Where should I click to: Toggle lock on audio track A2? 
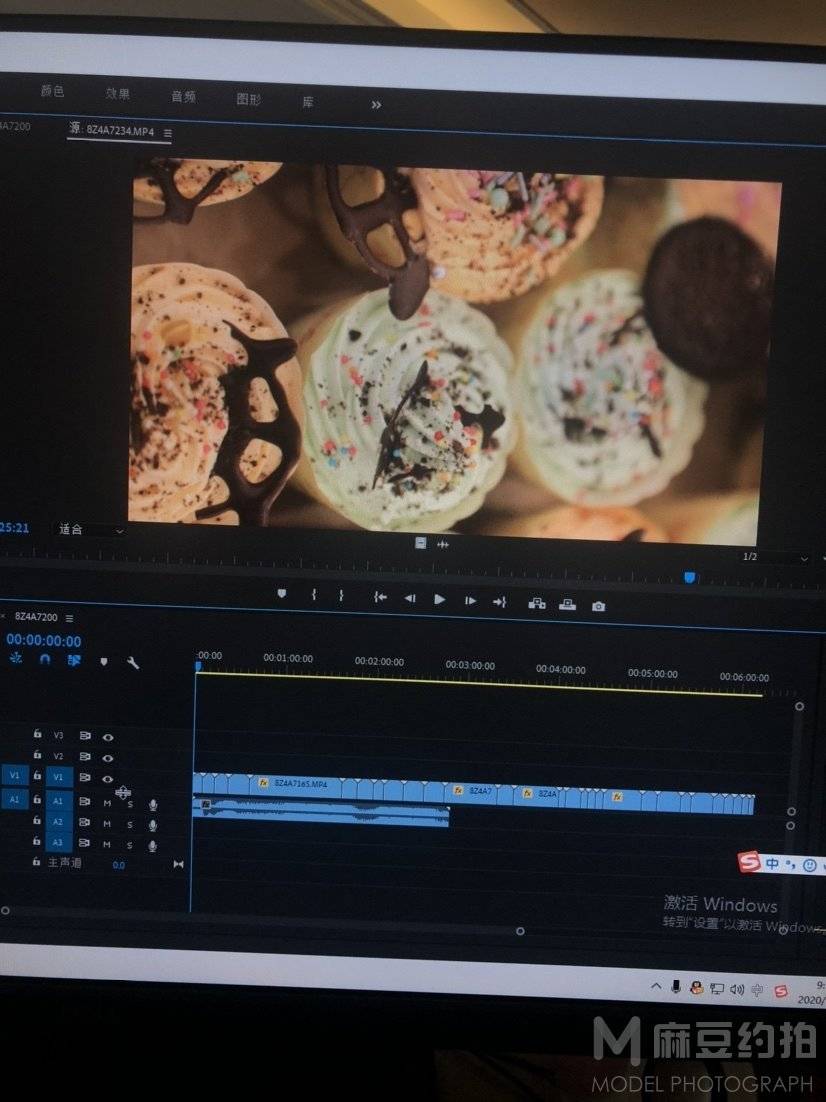(37, 819)
